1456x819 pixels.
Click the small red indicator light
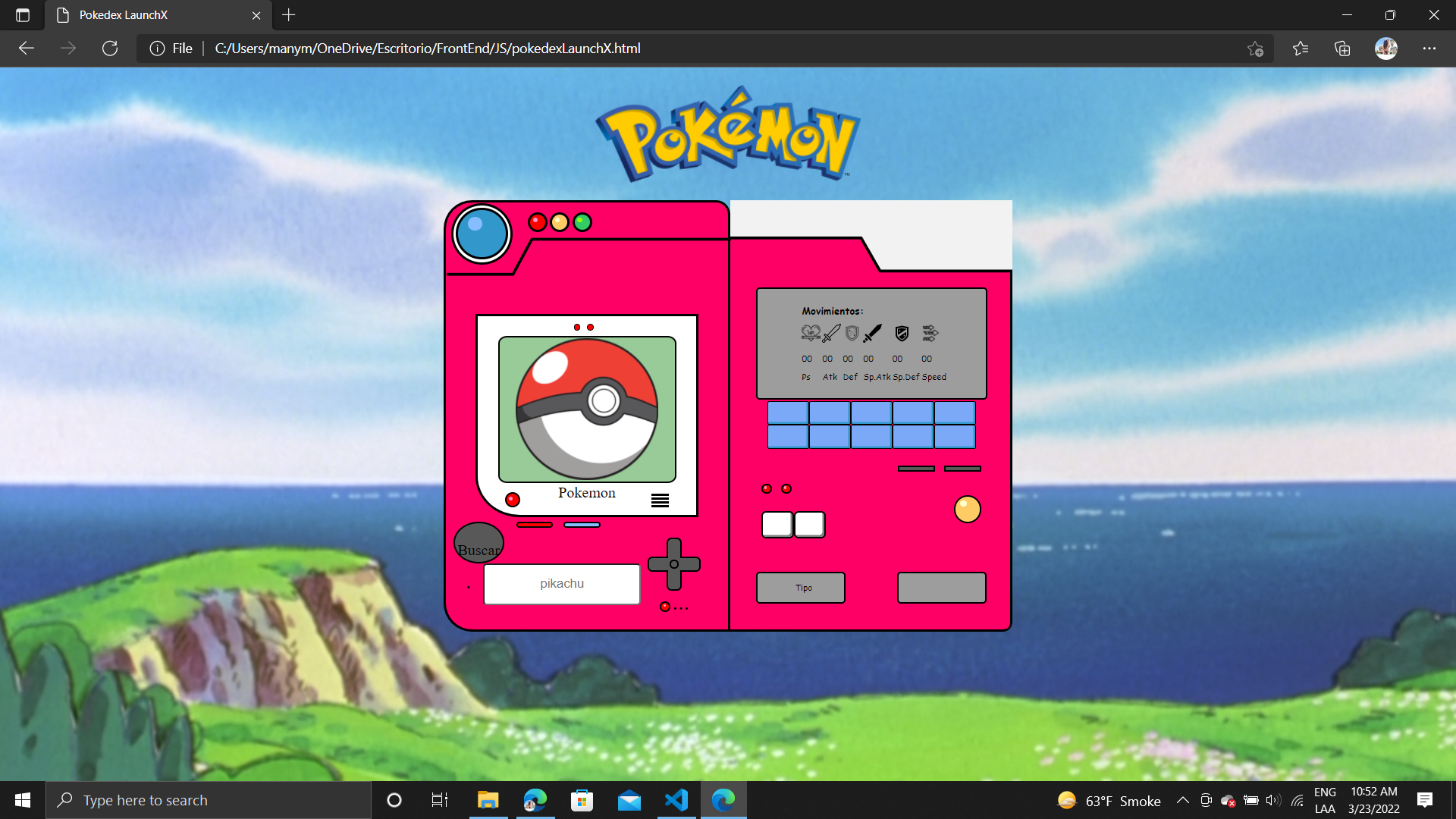coord(537,222)
